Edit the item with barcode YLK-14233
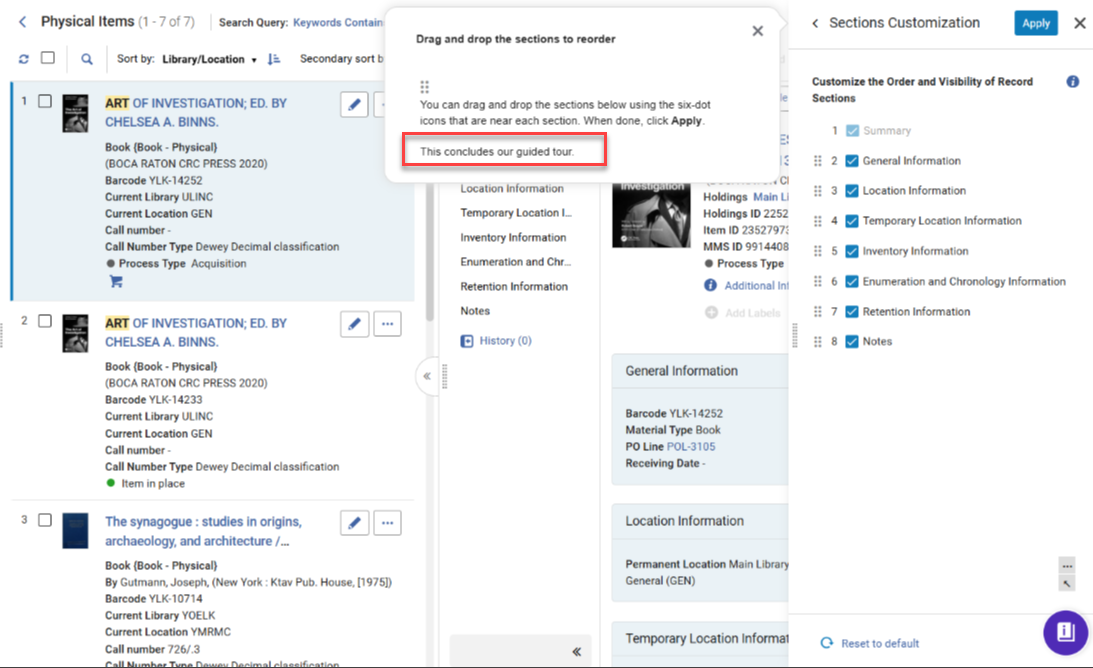 pyautogui.click(x=354, y=324)
